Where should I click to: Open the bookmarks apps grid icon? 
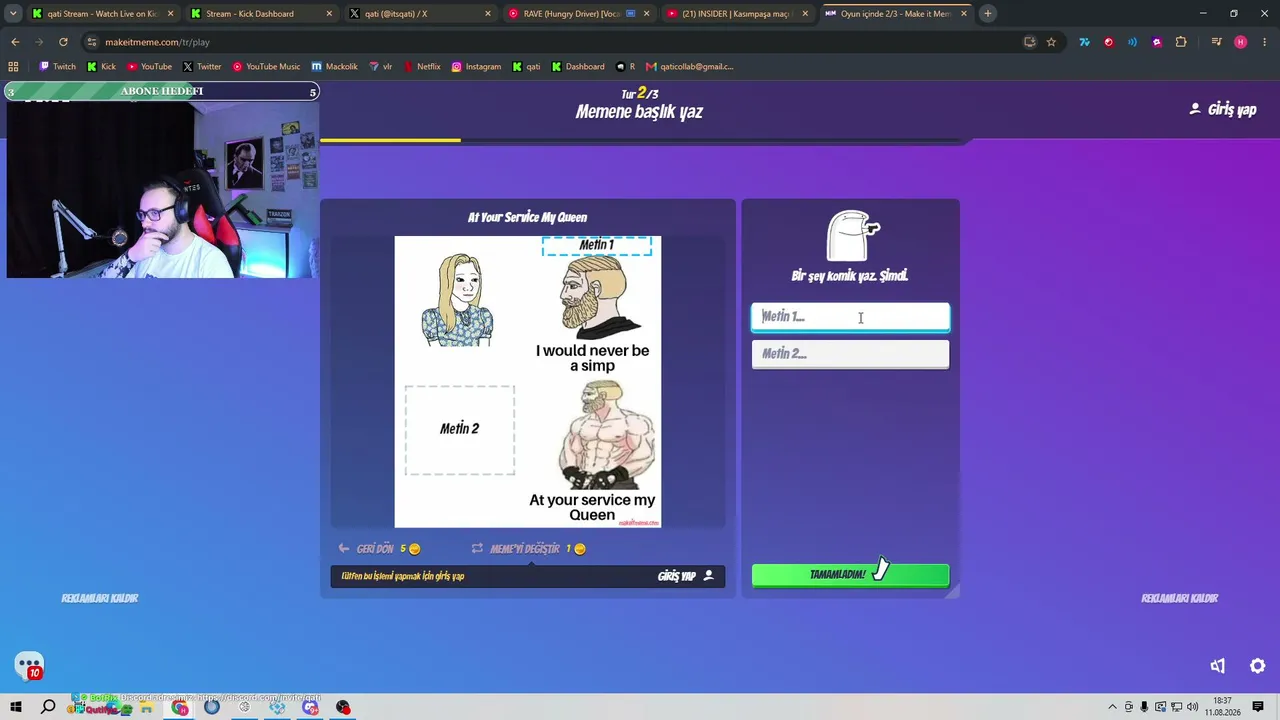13,67
